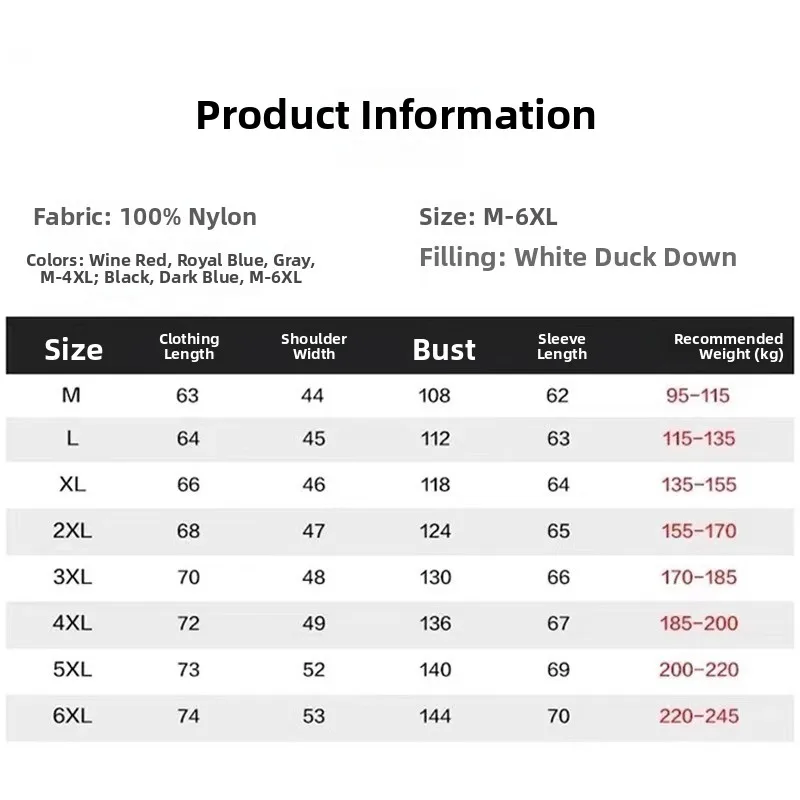
Task: Select the Bust column header
Action: tap(444, 349)
